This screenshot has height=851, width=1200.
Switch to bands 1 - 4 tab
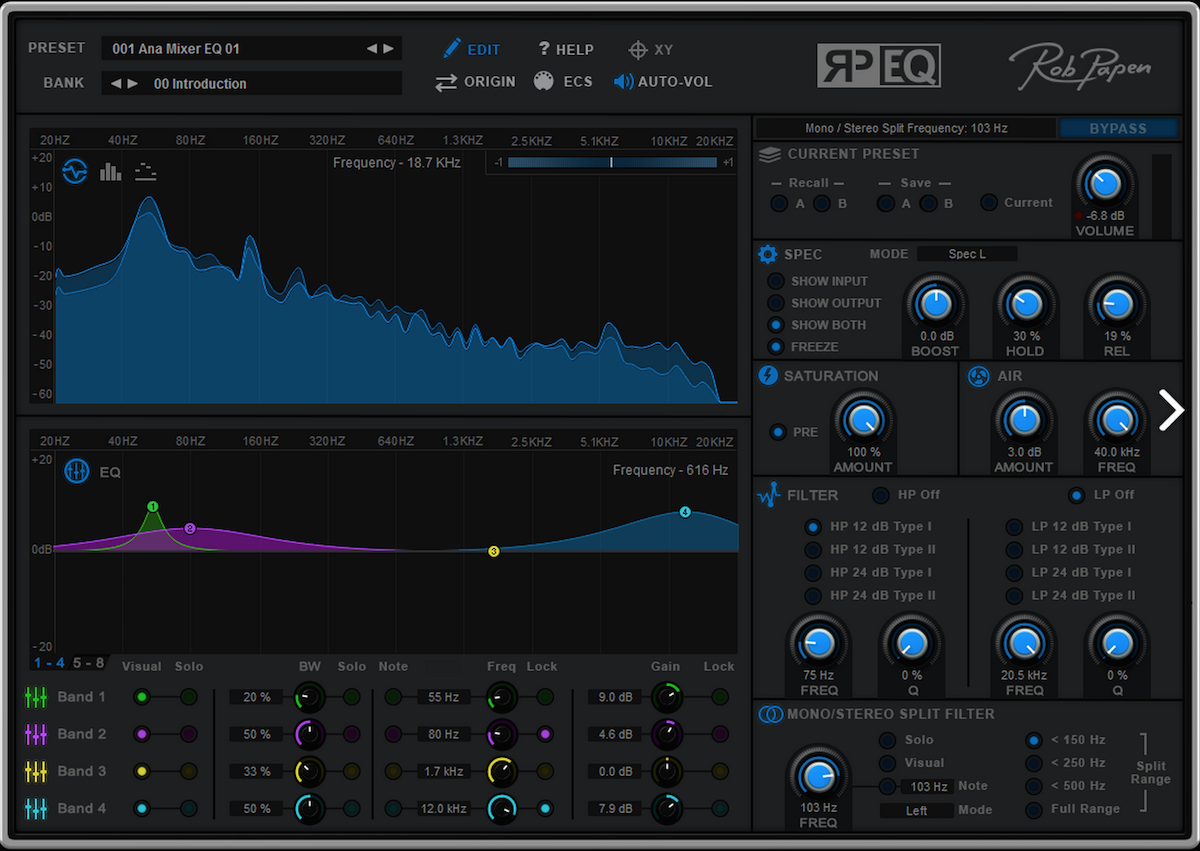49,663
